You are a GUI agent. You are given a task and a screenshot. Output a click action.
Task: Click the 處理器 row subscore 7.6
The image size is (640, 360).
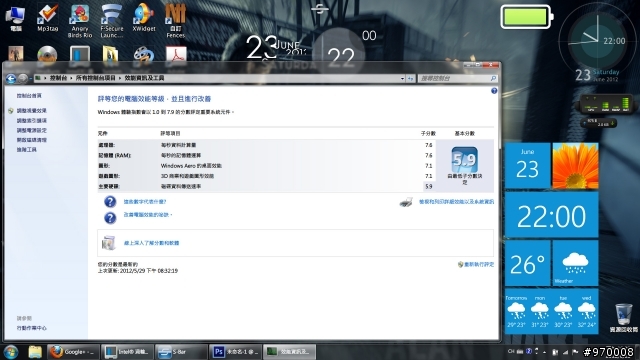pyautogui.click(x=428, y=145)
